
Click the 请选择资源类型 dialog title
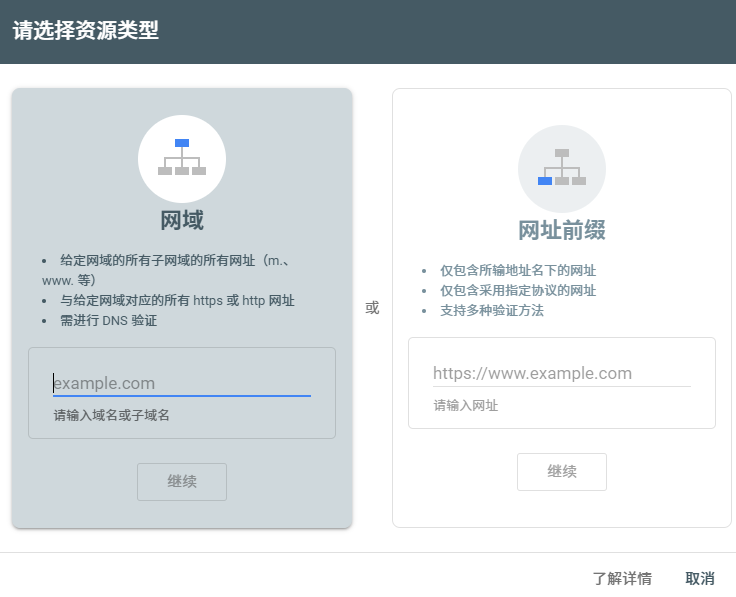click(x=86, y=31)
